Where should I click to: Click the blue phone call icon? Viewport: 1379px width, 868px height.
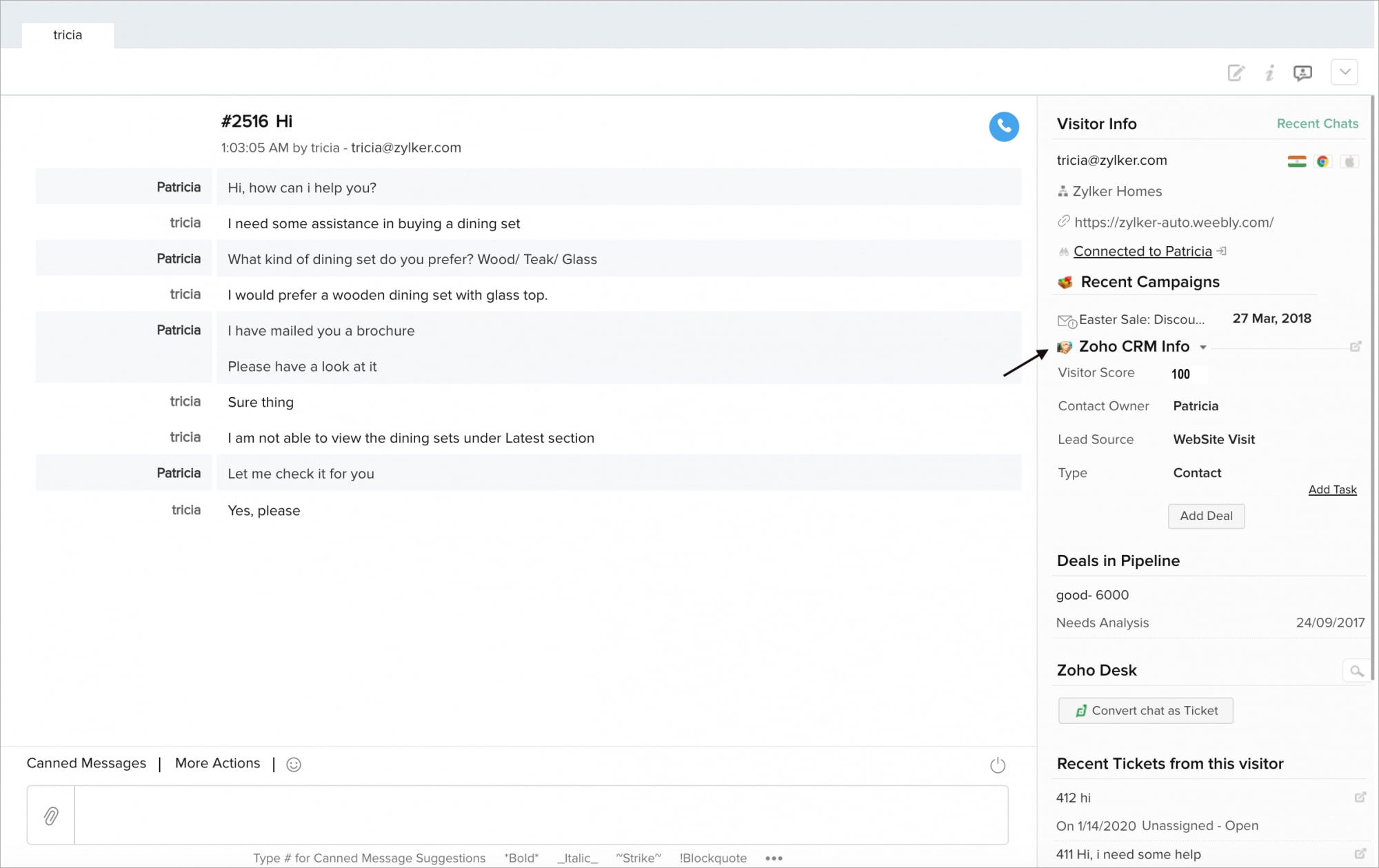coord(1004,127)
